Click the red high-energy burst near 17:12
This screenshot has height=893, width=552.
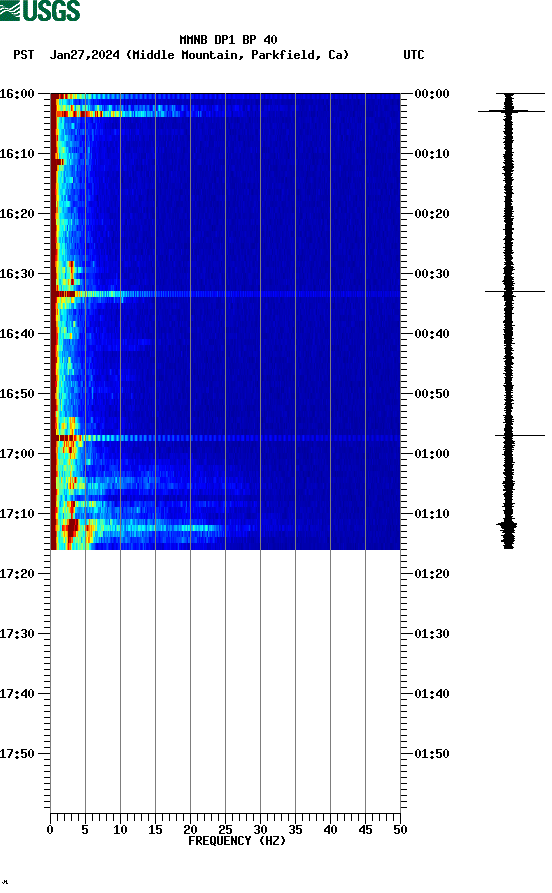coord(71,529)
